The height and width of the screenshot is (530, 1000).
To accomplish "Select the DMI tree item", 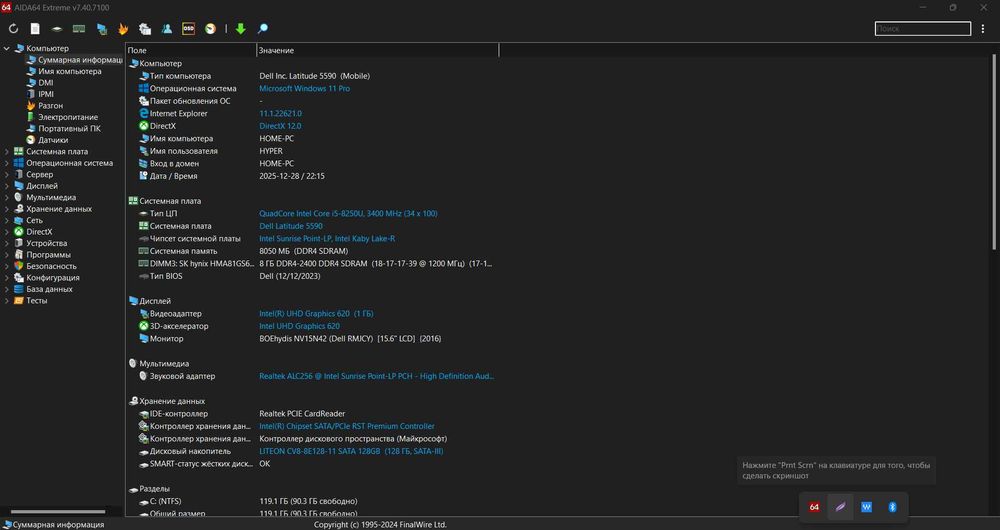I will tap(45, 83).
